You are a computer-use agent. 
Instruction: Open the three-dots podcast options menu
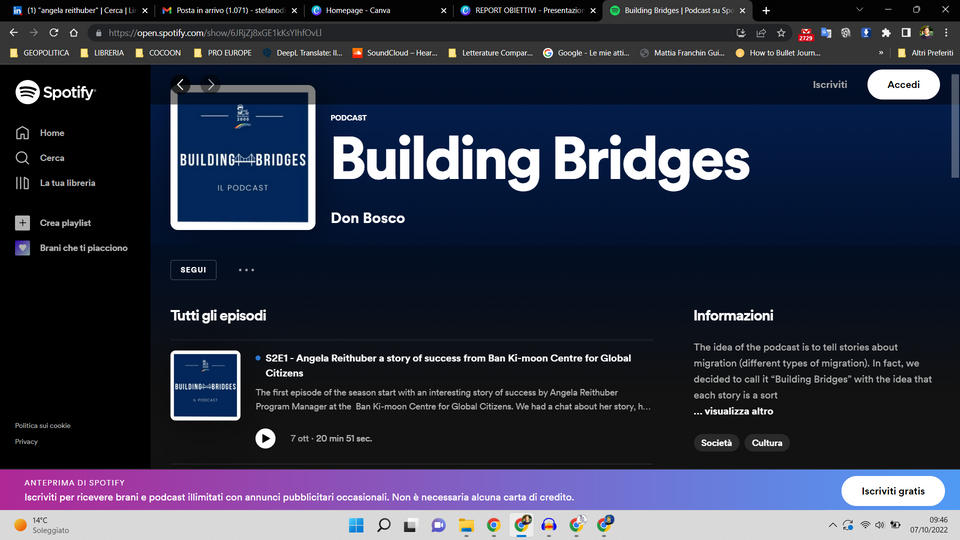246,270
